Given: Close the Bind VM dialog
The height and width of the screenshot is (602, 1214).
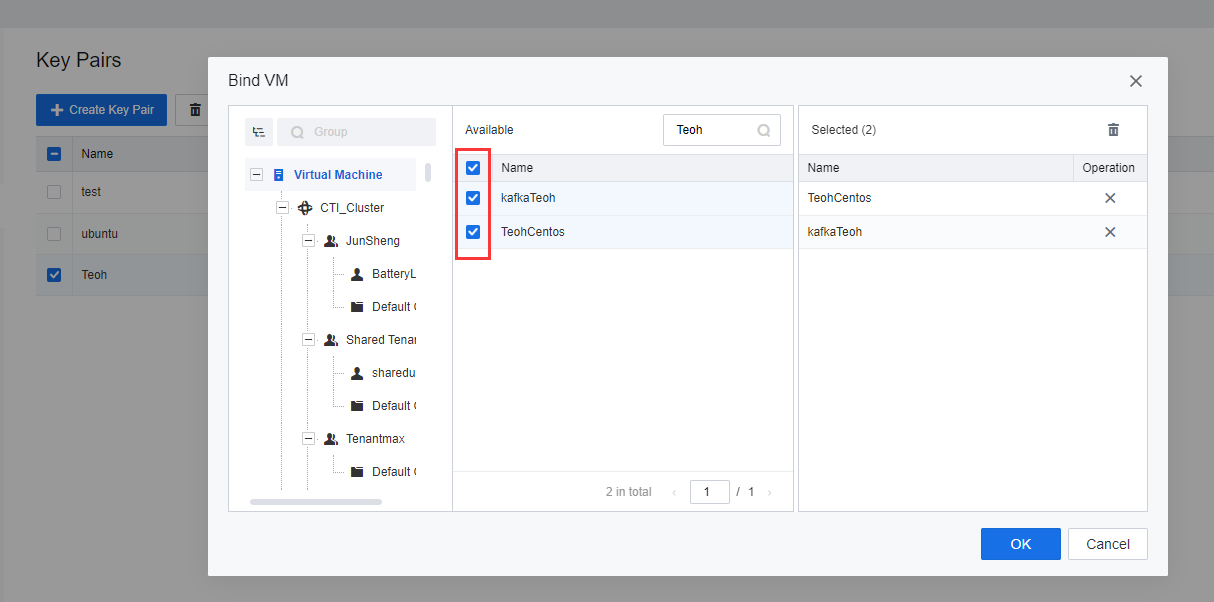Looking at the screenshot, I should (x=1135, y=81).
